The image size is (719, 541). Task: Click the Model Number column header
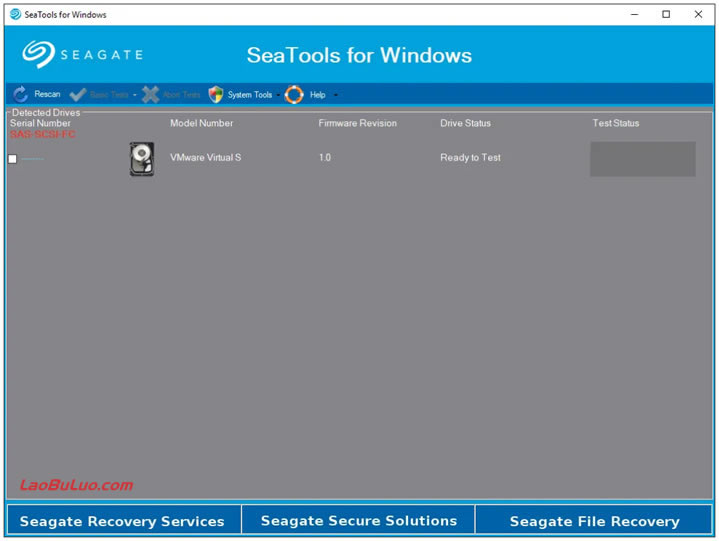pyautogui.click(x=201, y=123)
